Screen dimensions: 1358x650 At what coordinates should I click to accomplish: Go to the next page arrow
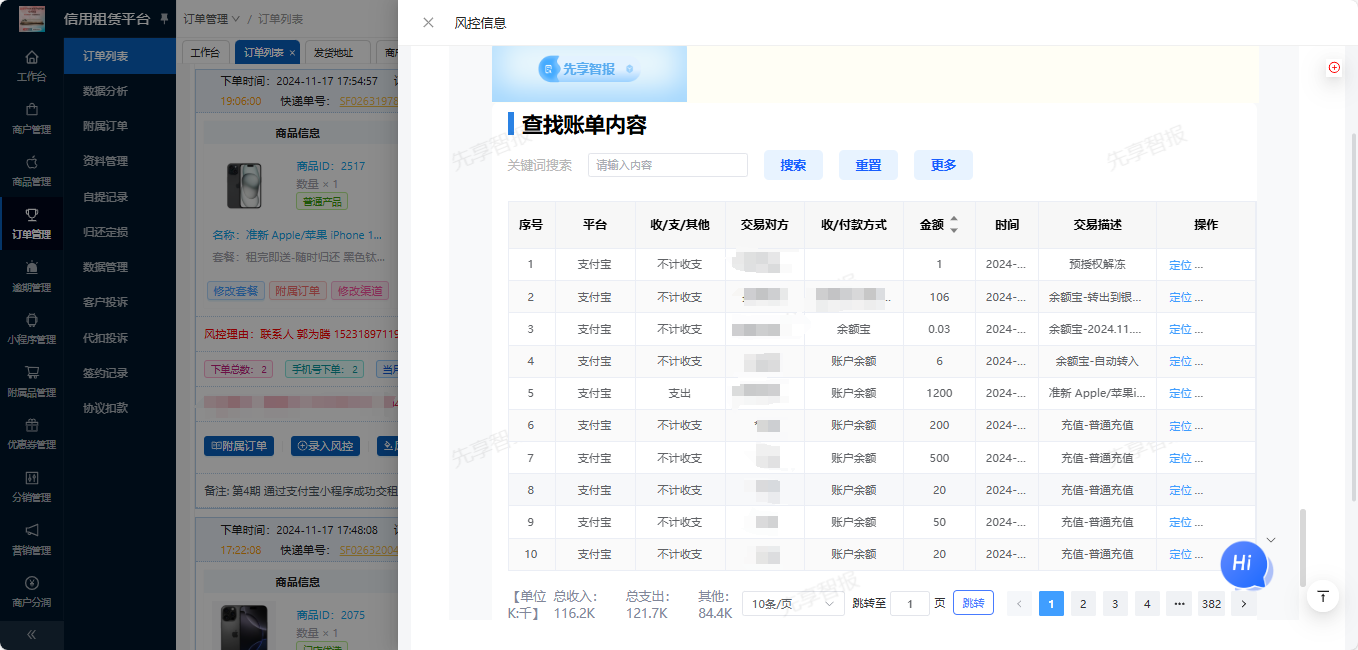[1244, 603]
